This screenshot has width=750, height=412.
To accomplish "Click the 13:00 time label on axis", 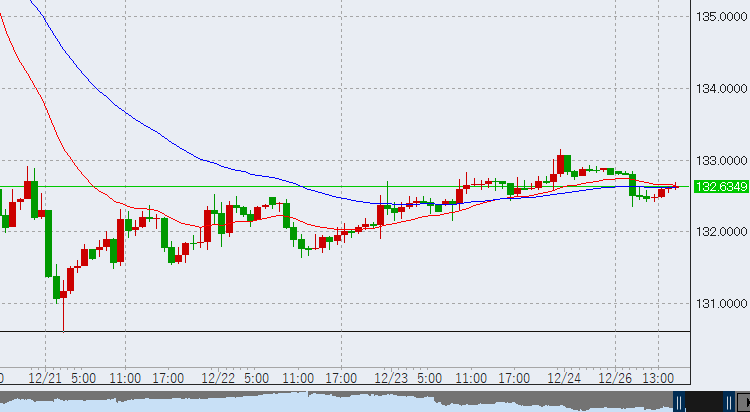I will pyautogui.click(x=659, y=378).
